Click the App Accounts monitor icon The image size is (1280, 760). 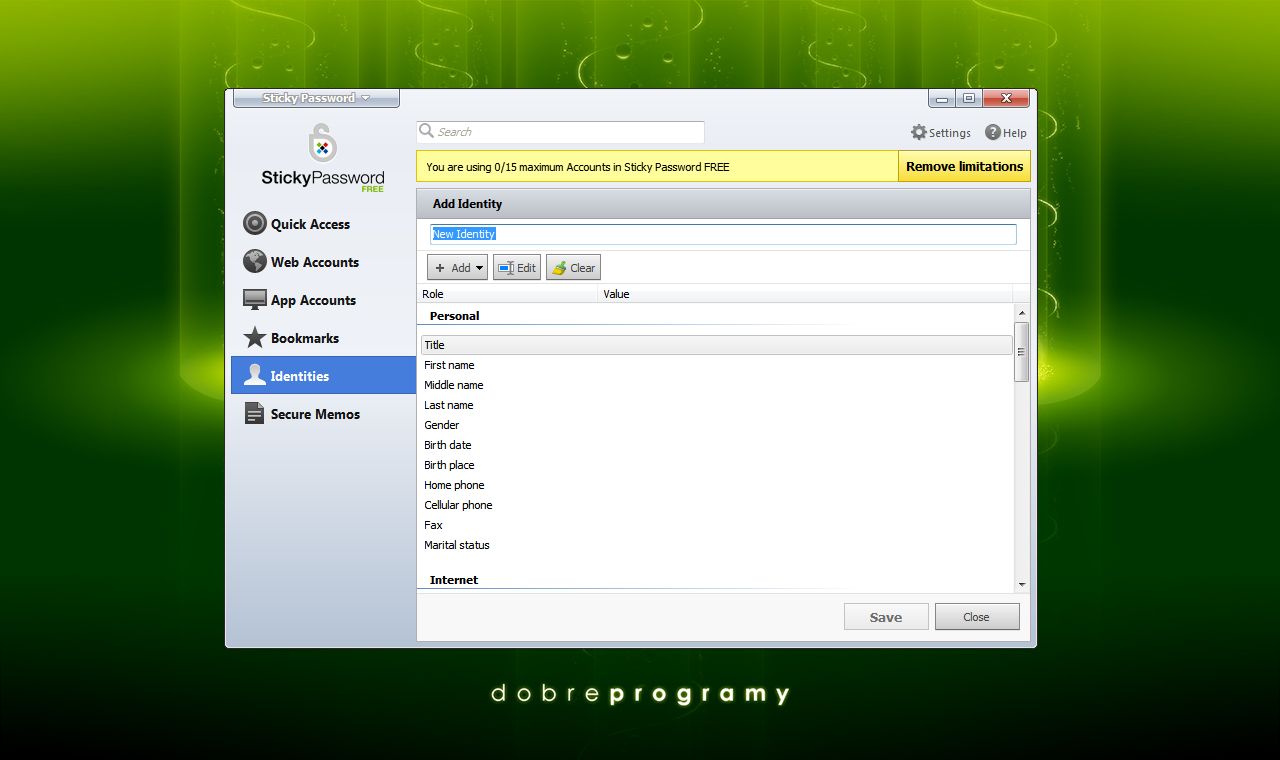255,299
